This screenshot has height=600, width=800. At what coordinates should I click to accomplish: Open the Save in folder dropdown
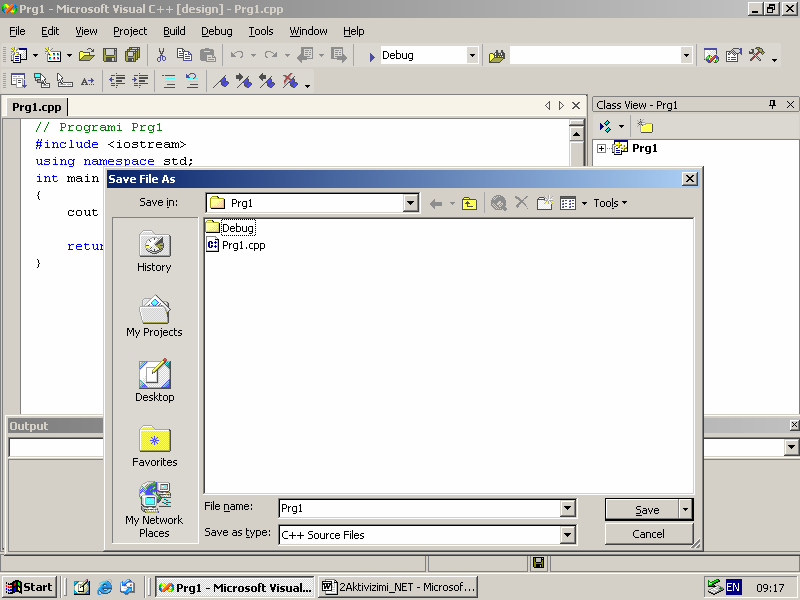(410, 203)
